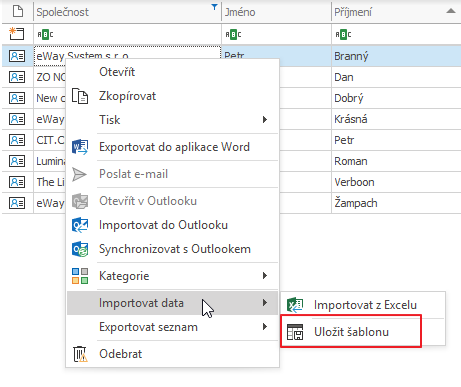The image size is (461, 387).
Task: Click the contact card icon for Dobrý
Action: [17, 98]
